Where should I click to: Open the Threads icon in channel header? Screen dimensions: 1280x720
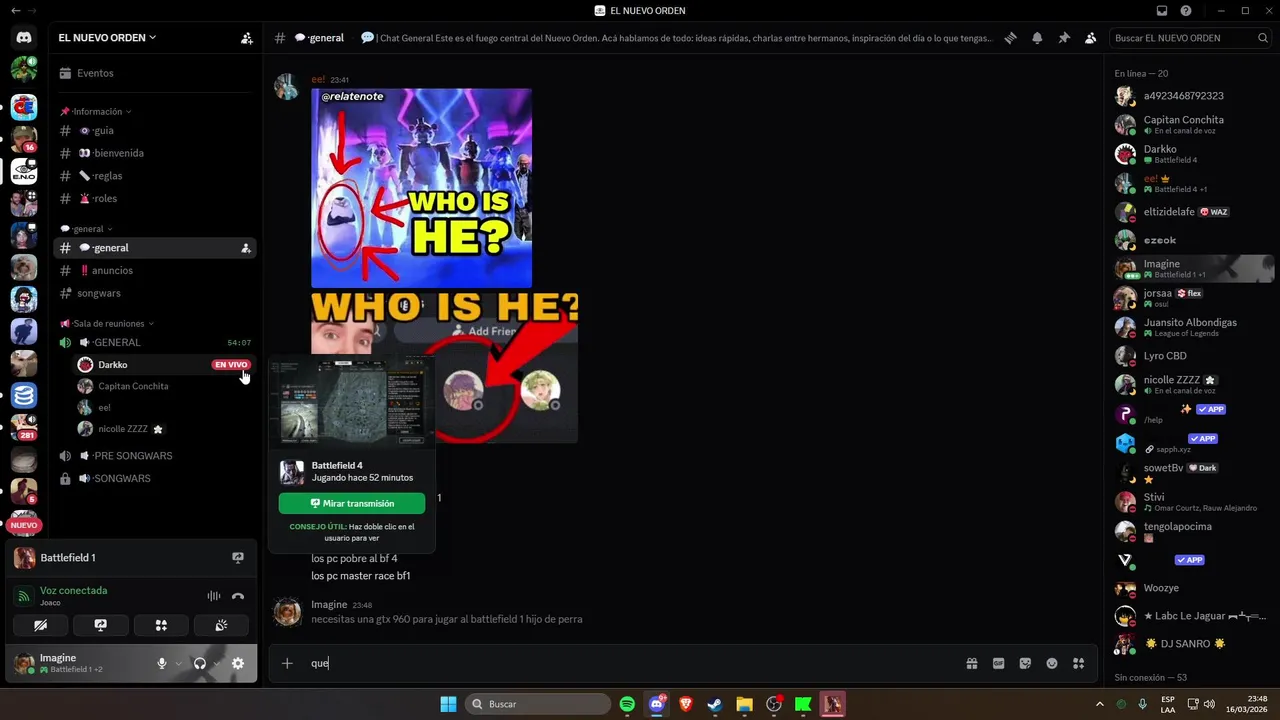pos(1011,38)
